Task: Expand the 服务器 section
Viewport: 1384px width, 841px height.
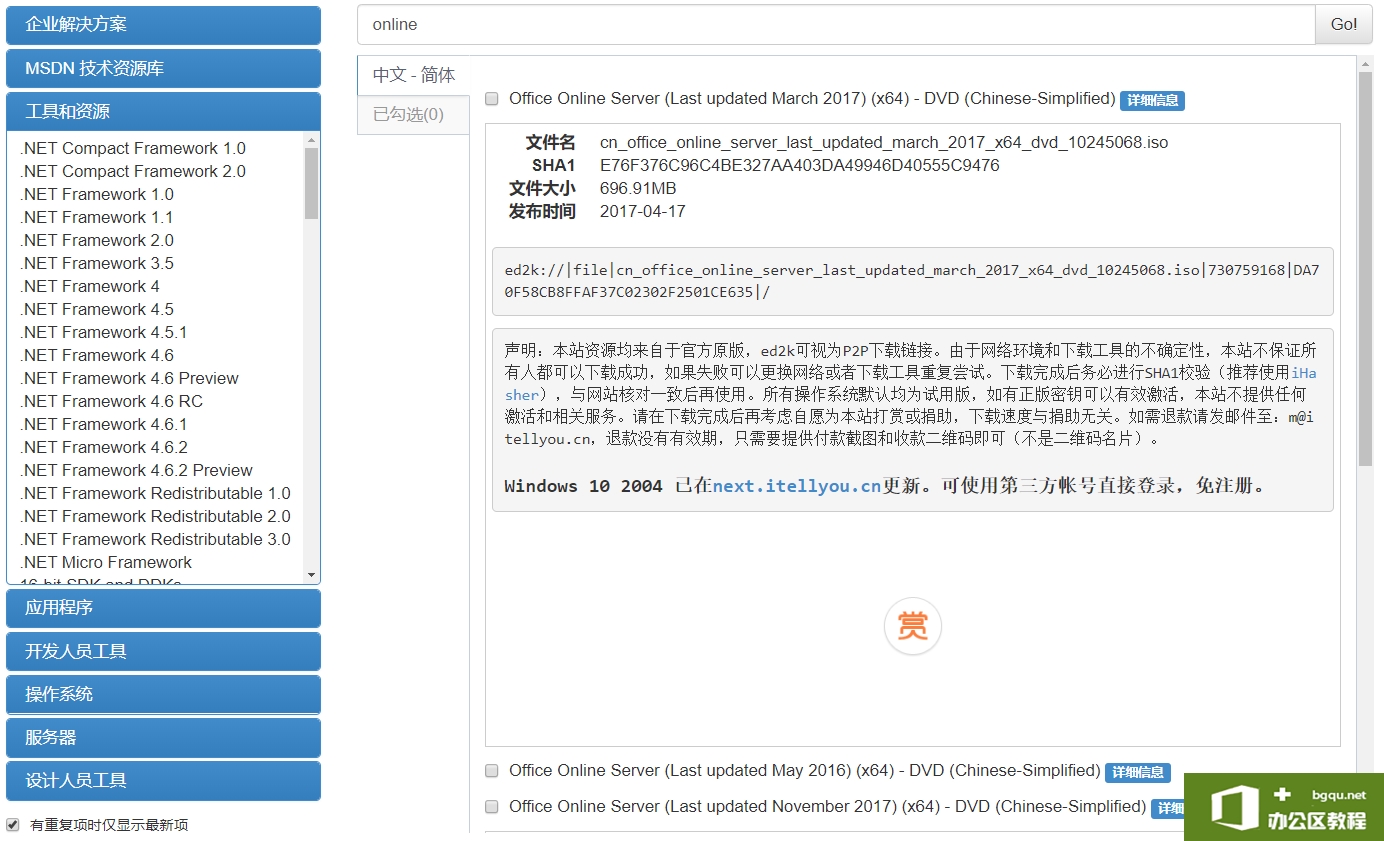Action: [164, 737]
